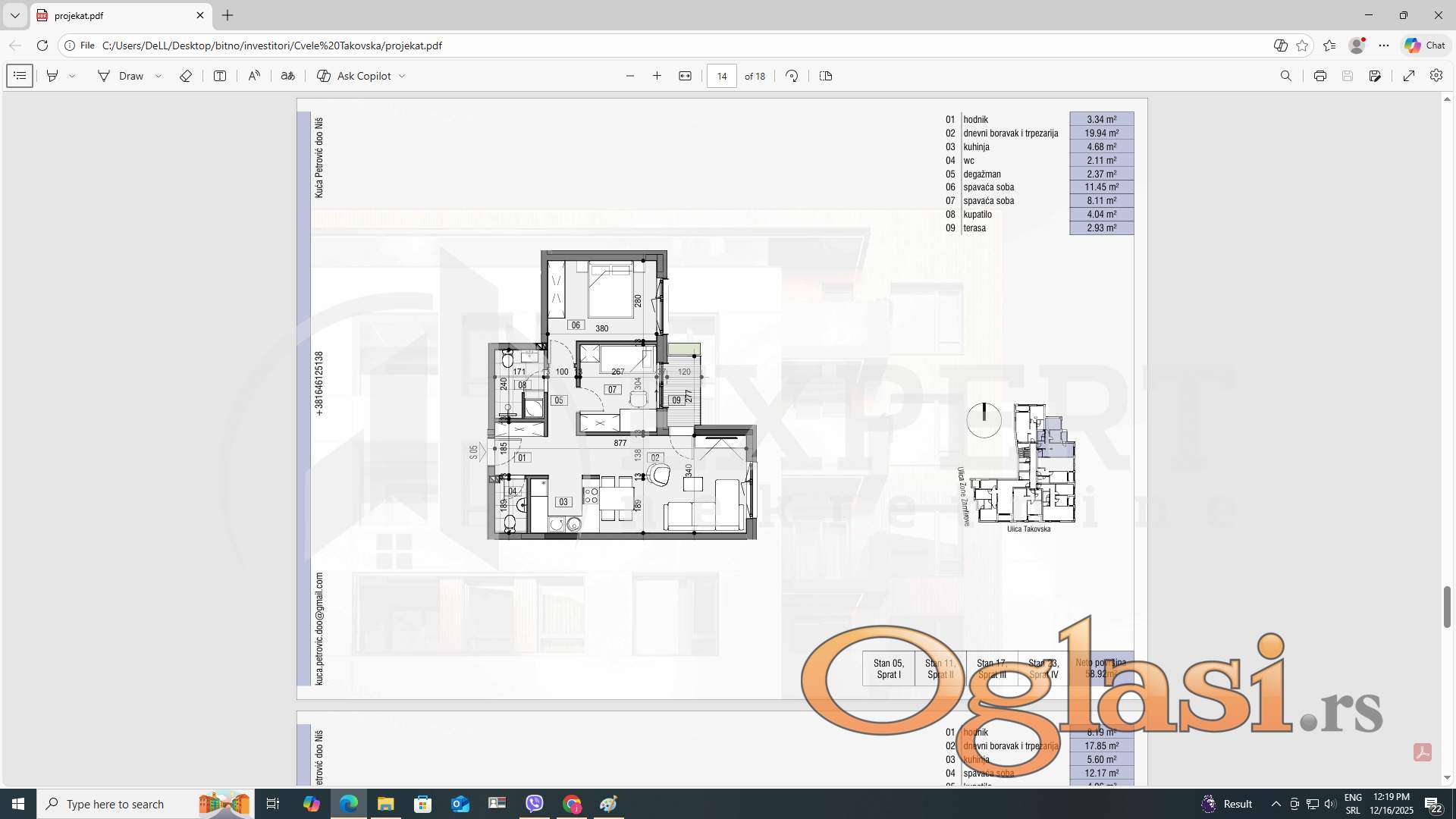Select the Eraser tool
The width and height of the screenshot is (1456, 819).
[185, 76]
